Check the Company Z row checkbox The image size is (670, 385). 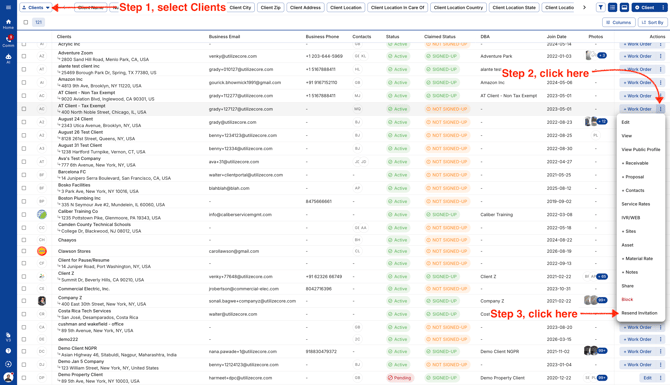[24, 301]
